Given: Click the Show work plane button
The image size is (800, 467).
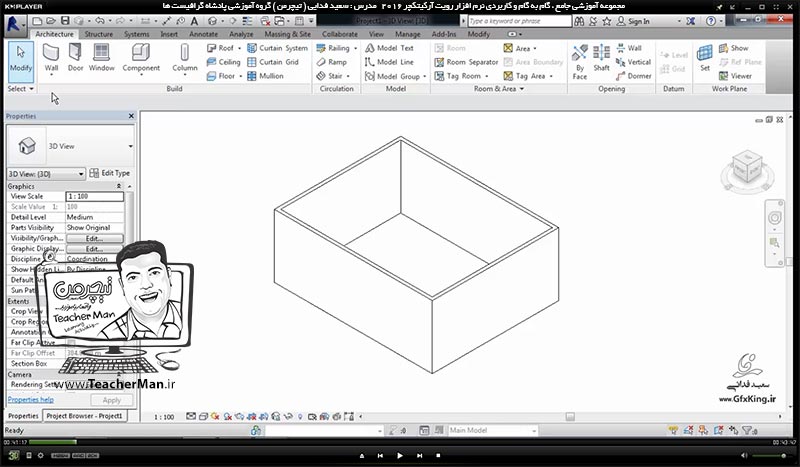Looking at the screenshot, I should click(734, 48).
